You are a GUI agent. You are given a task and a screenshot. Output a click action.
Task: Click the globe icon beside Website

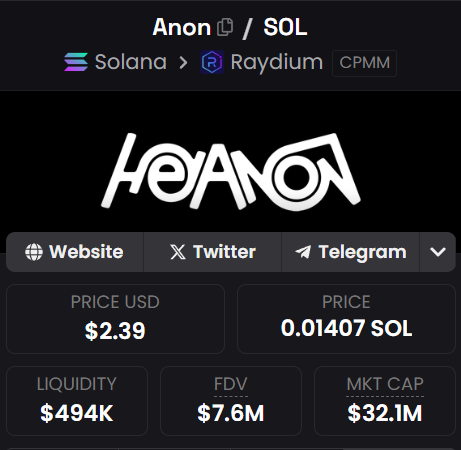click(x=34, y=252)
